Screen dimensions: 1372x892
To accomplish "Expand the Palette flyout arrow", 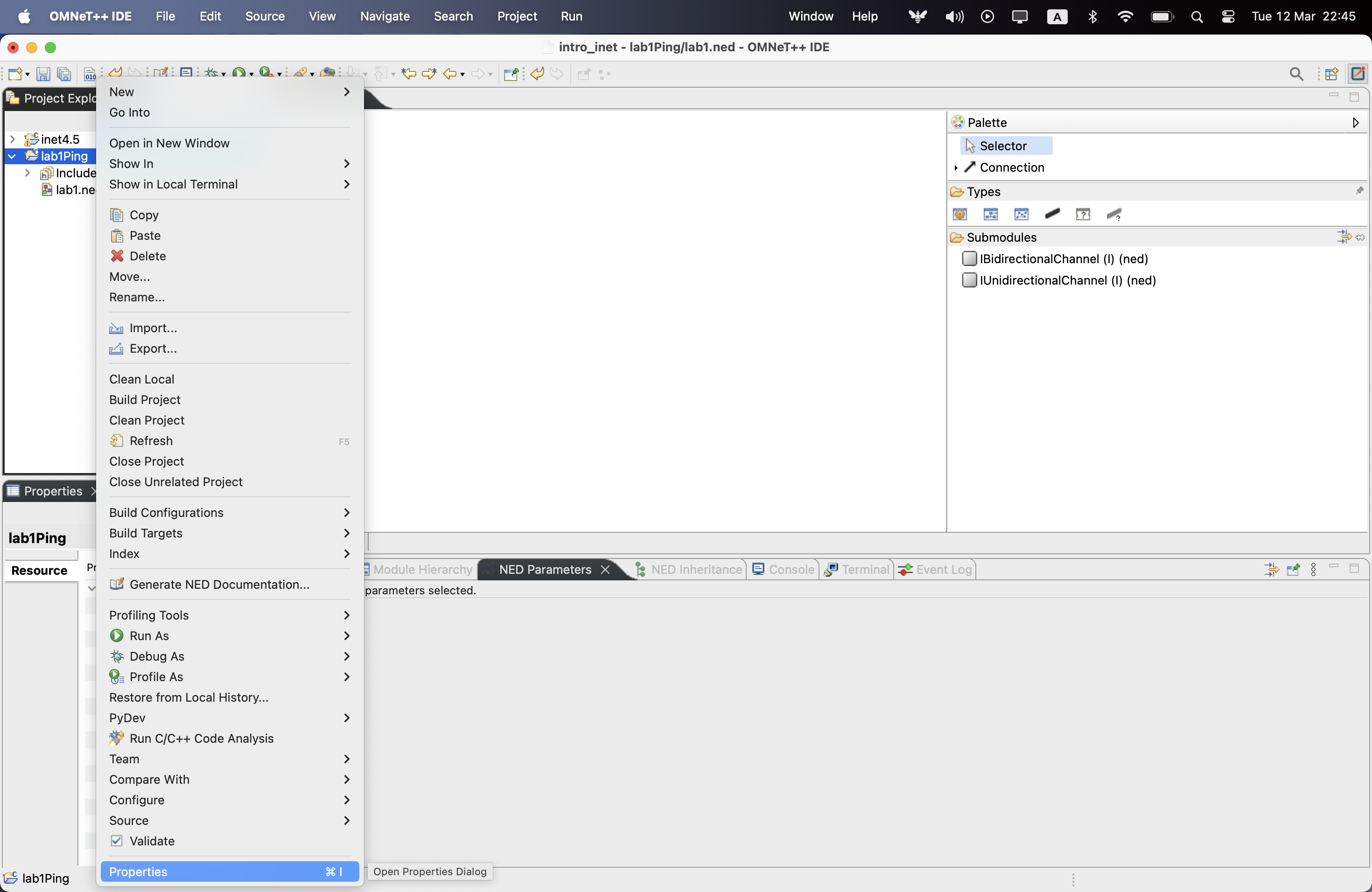I will [1355, 122].
